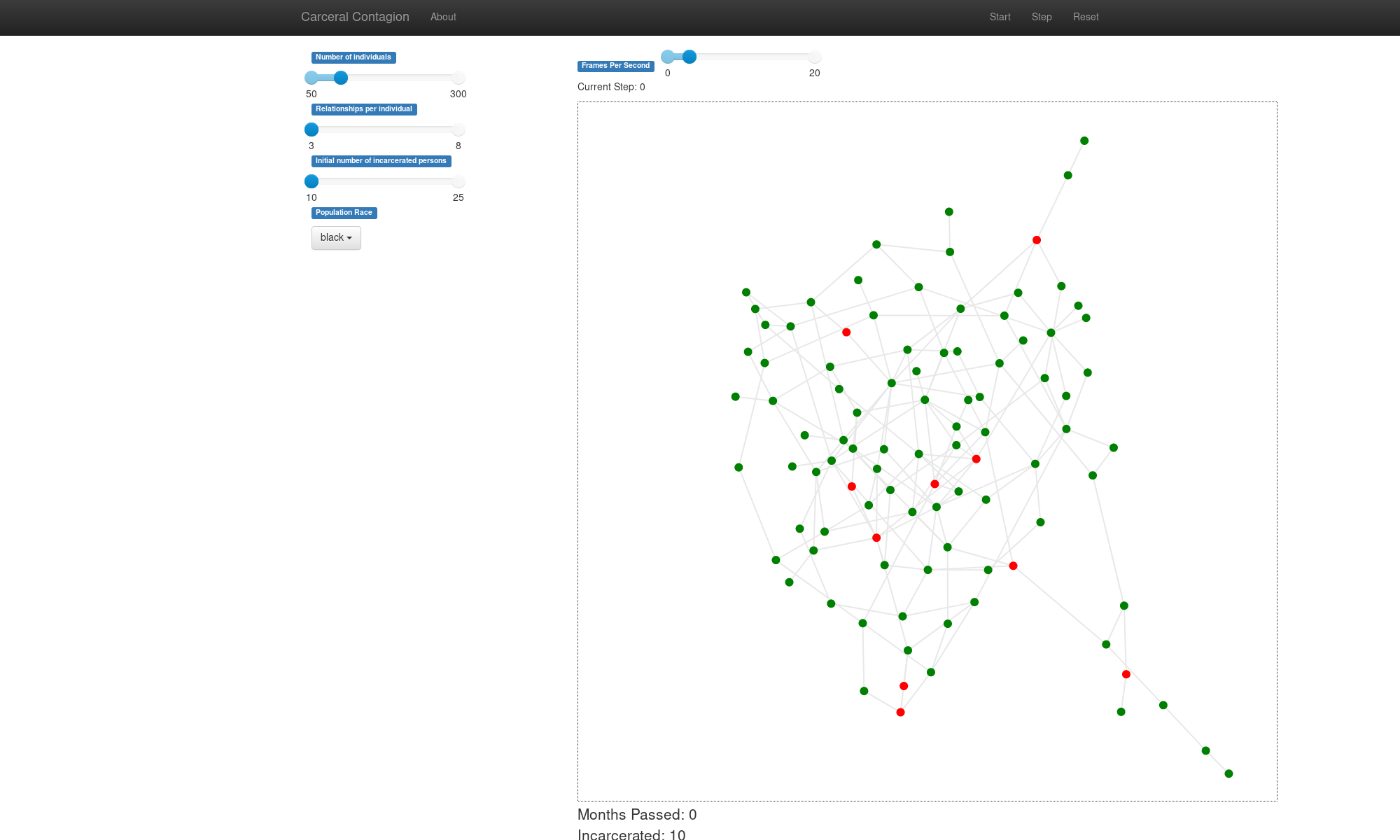Click the Carceral Contagion brand title
This screenshot has width=1400, height=840.
355,17
